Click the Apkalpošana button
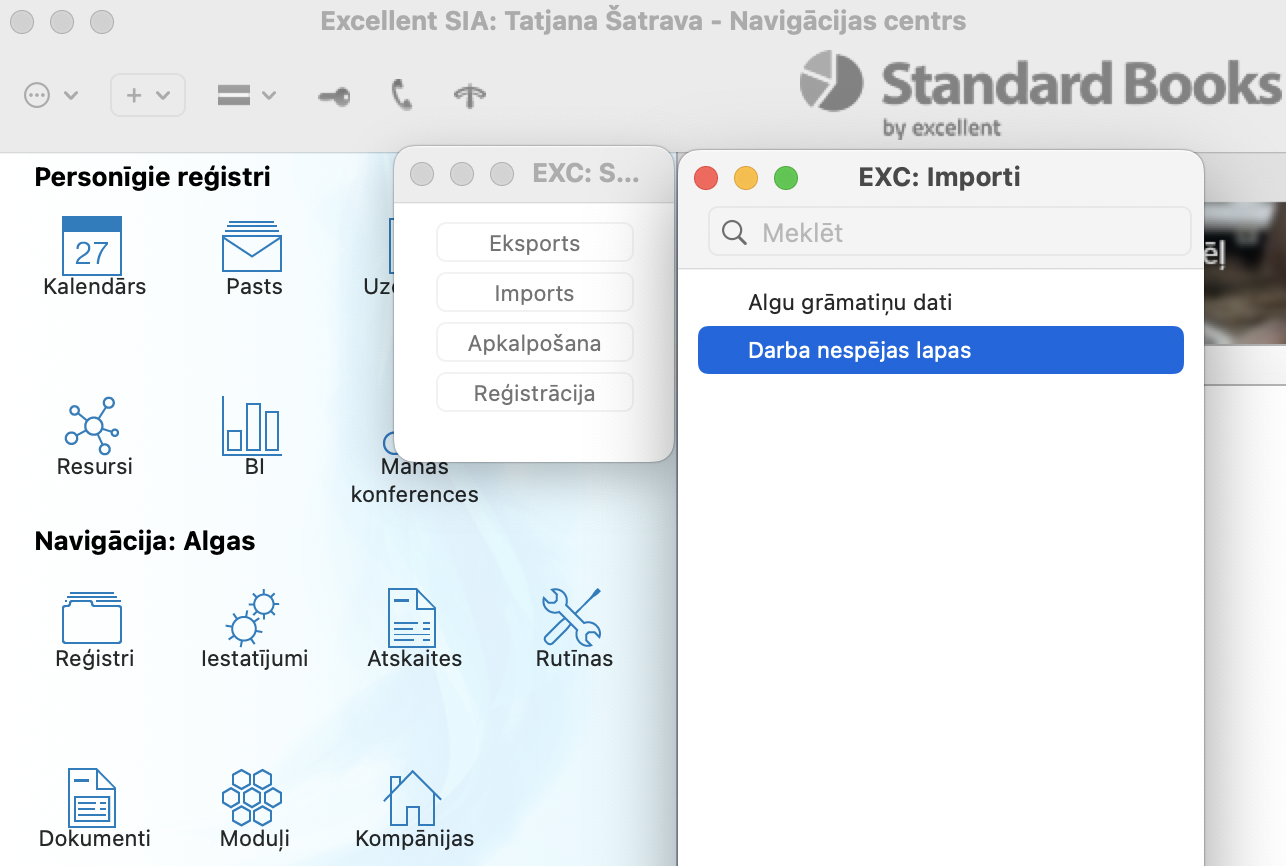The width and height of the screenshot is (1286, 866). click(535, 343)
